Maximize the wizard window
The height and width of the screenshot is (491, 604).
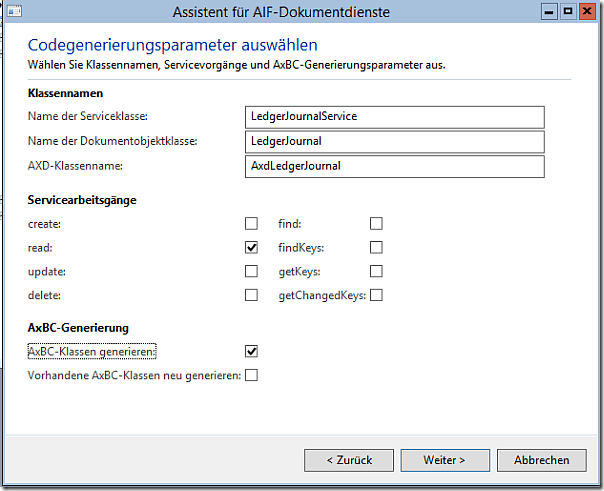(568, 12)
